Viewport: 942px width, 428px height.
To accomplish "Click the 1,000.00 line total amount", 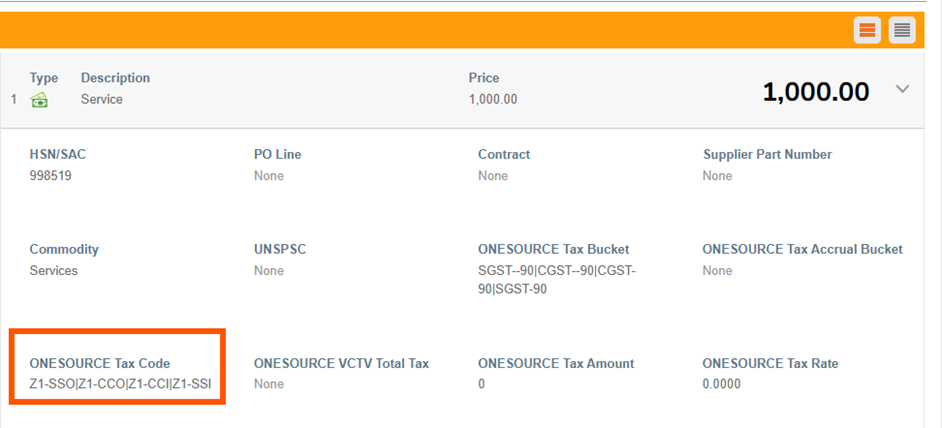I will tap(815, 92).
